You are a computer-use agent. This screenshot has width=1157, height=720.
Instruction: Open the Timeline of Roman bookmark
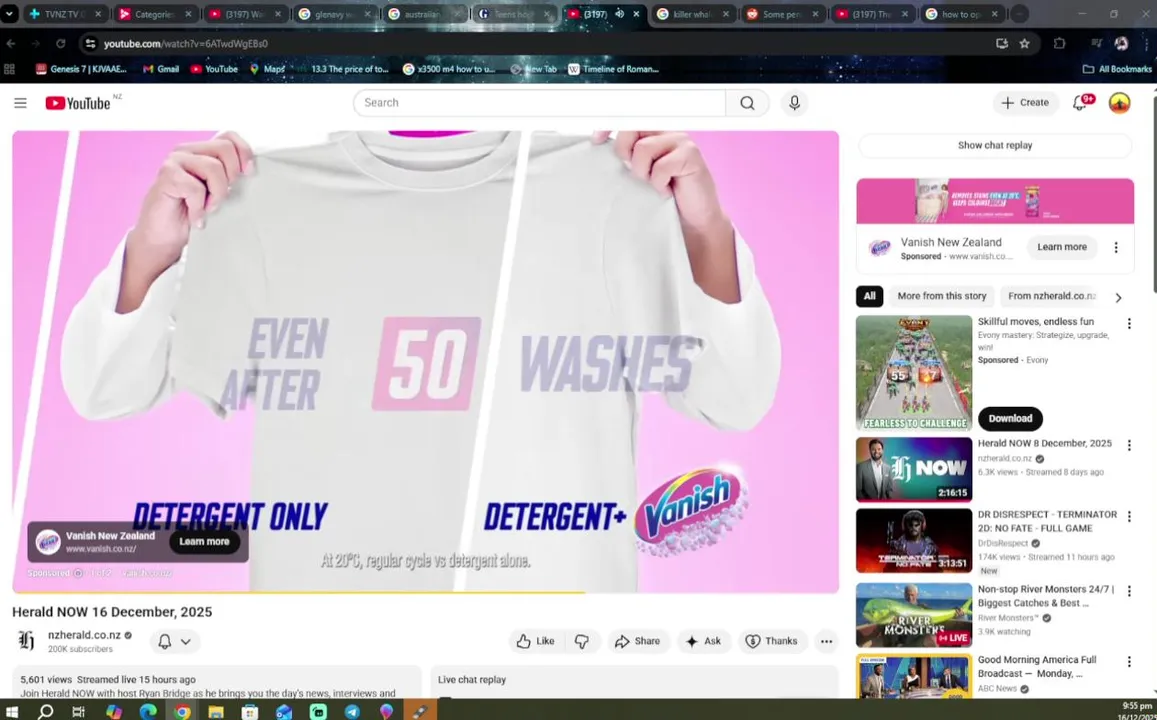coord(613,69)
